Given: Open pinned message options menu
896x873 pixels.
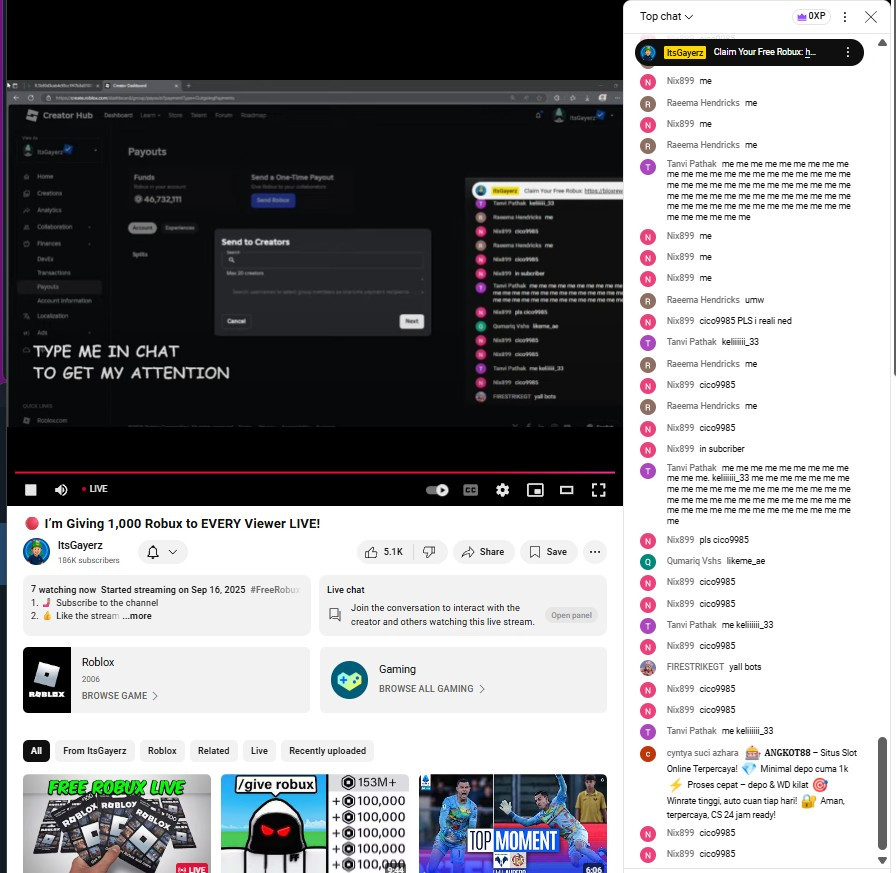Looking at the screenshot, I should [x=847, y=53].
